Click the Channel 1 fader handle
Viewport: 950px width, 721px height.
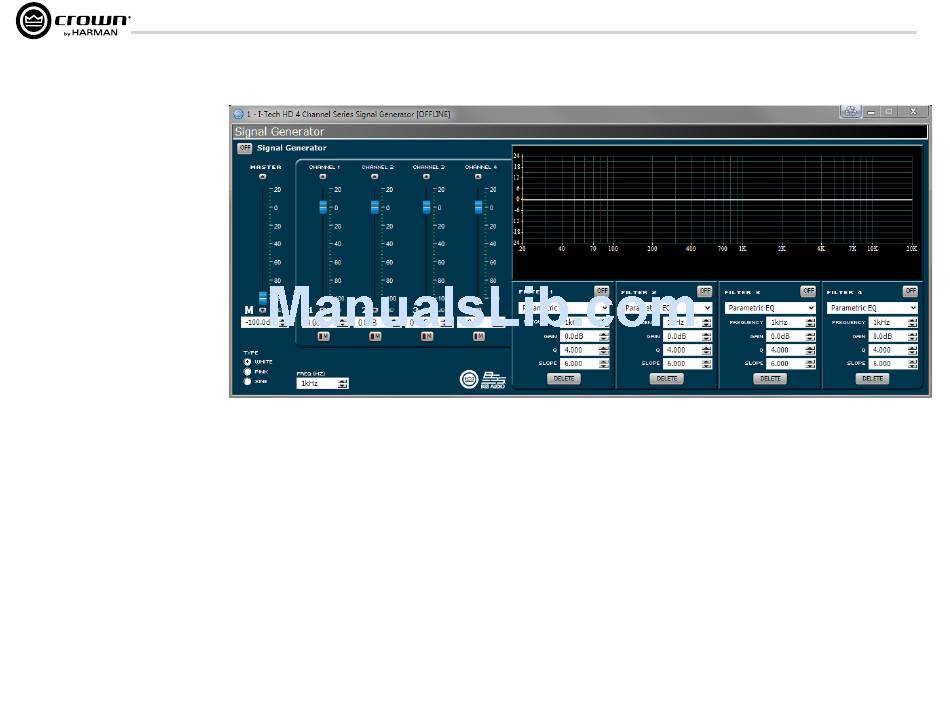click(x=323, y=207)
